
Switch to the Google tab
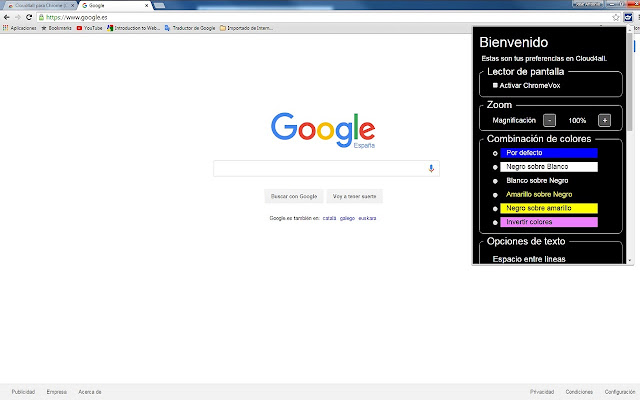pos(114,5)
